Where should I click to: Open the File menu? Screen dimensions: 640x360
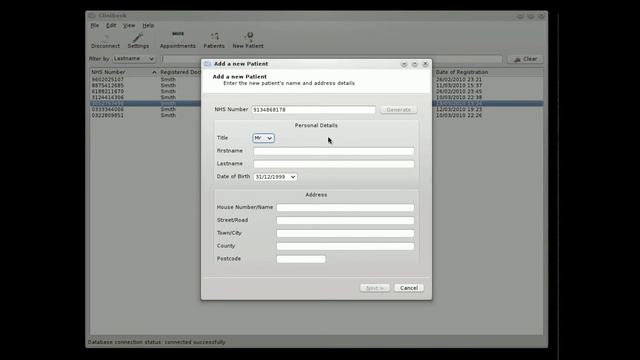tap(95, 25)
